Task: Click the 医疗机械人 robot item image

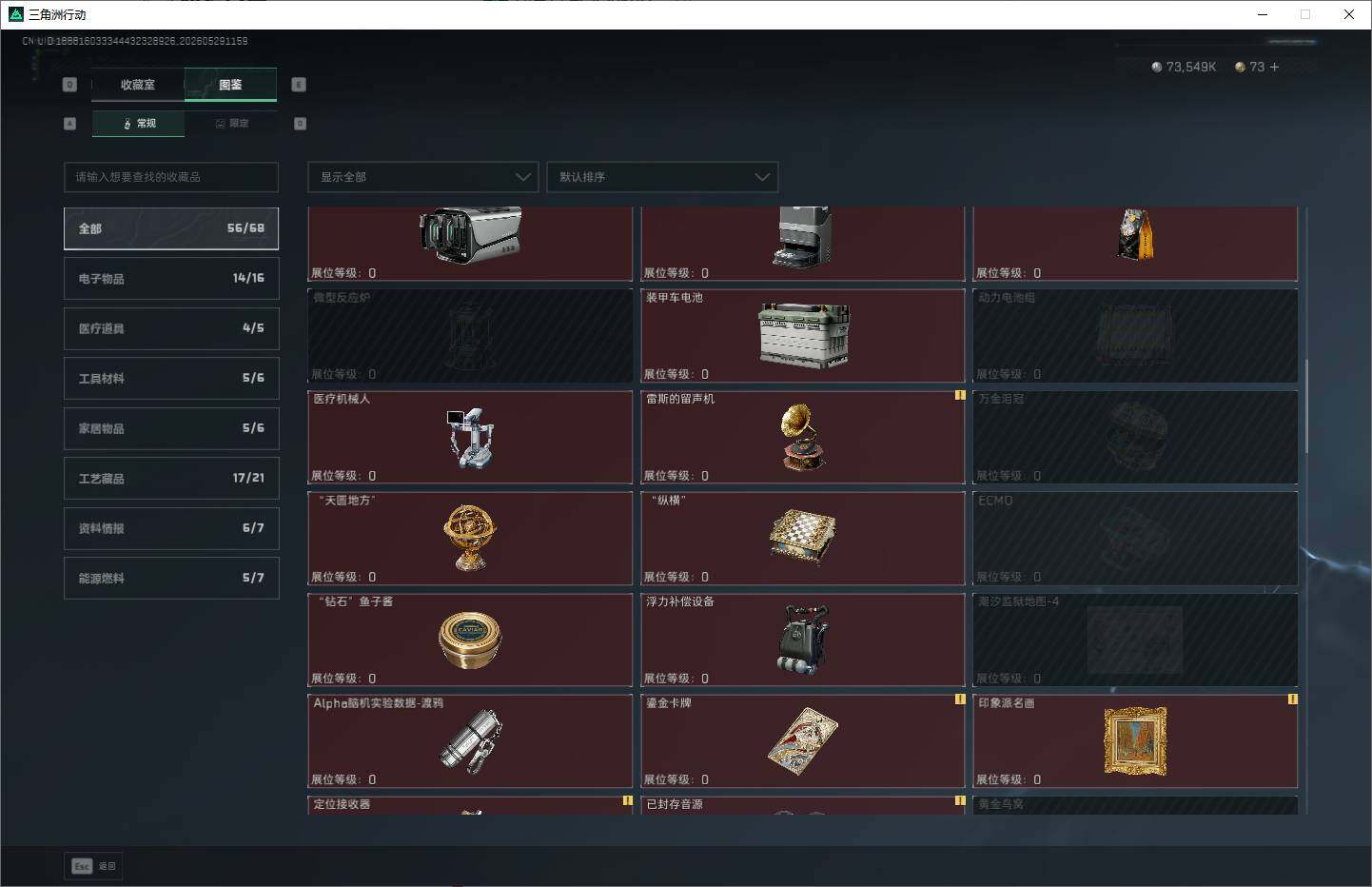Action: coord(470,438)
